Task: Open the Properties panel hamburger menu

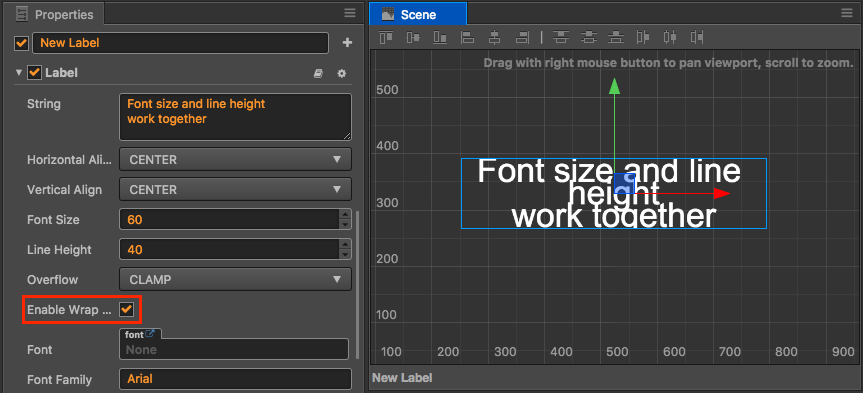Action: pos(350,13)
